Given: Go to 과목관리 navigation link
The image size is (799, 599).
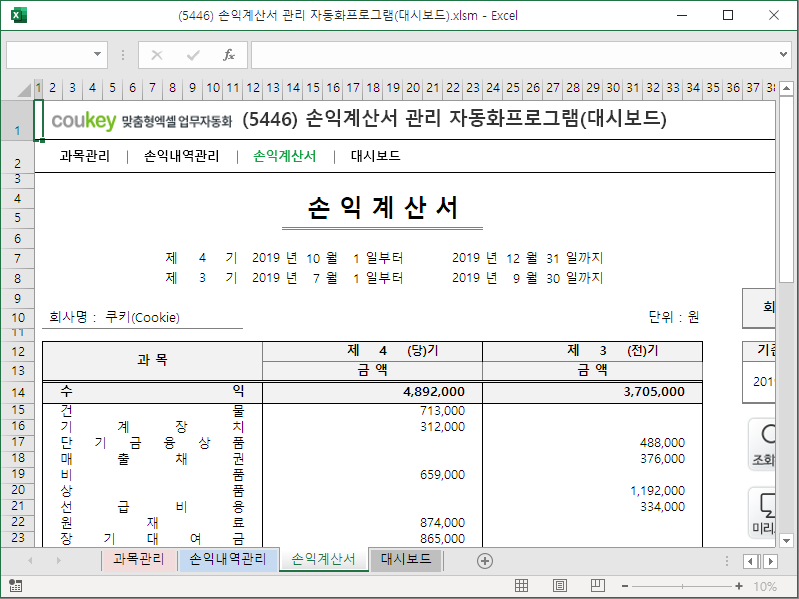Looking at the screenshot, I should pos(85,156).
